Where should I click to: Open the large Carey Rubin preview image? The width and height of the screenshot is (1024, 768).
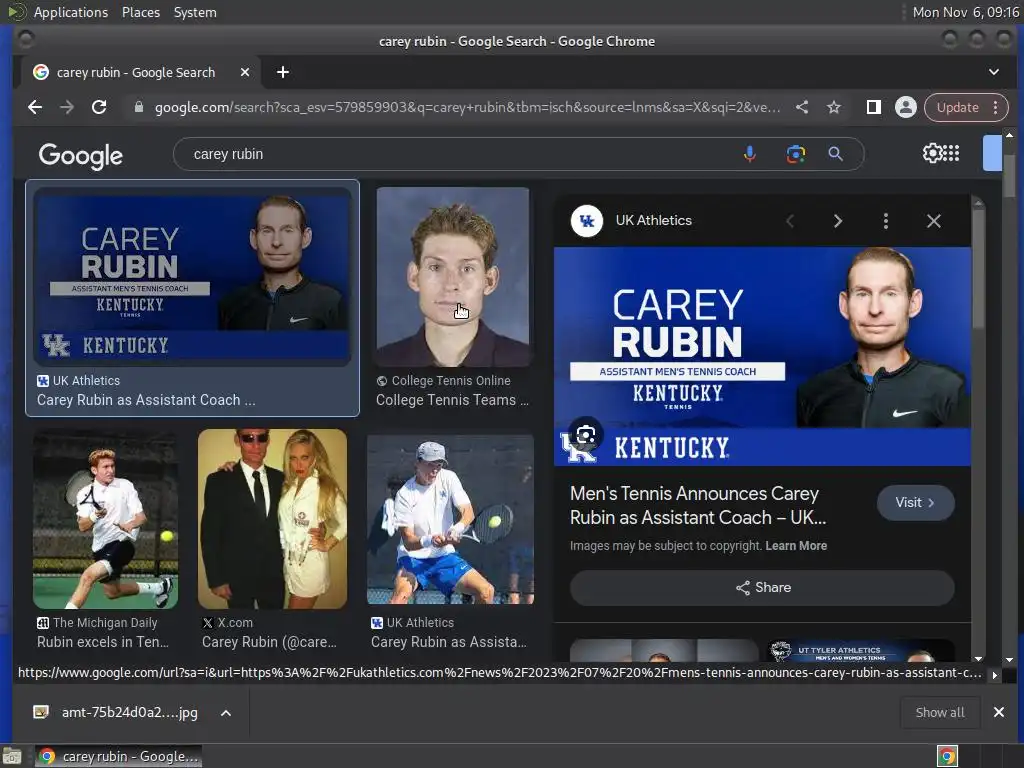pos(762,357)
